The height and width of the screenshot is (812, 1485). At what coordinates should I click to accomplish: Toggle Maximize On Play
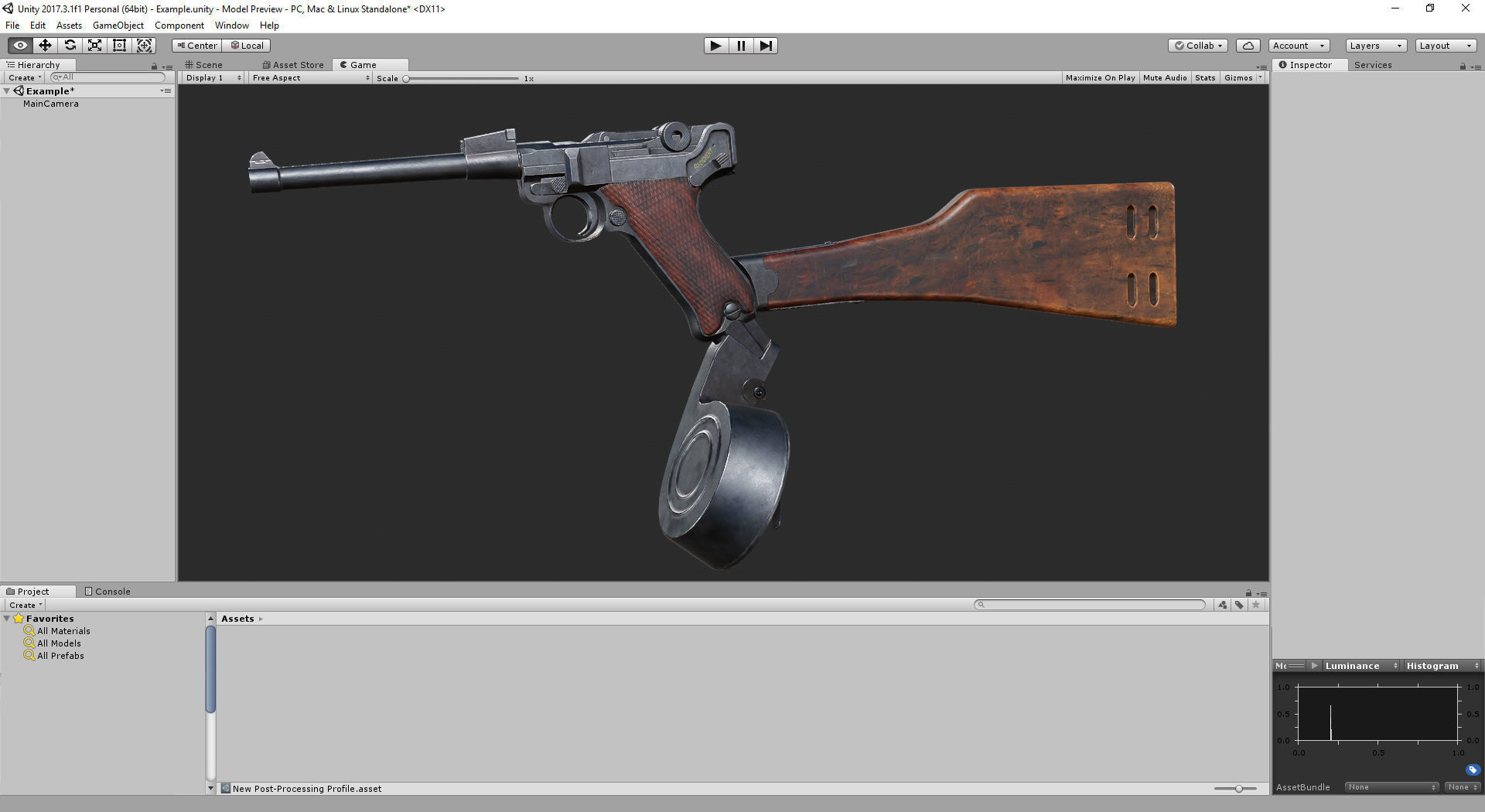click(x=1100, y=78)
